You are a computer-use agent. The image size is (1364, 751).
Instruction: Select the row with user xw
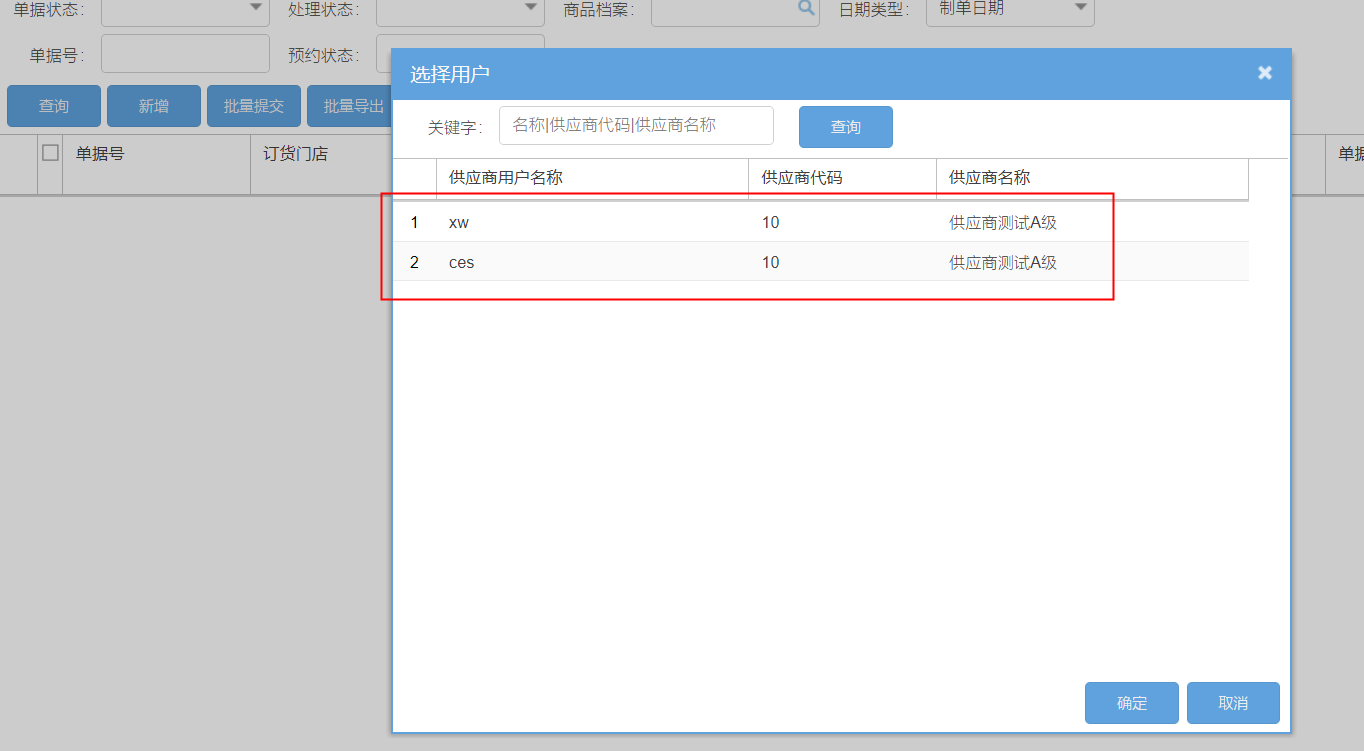[x=820, y=222]
